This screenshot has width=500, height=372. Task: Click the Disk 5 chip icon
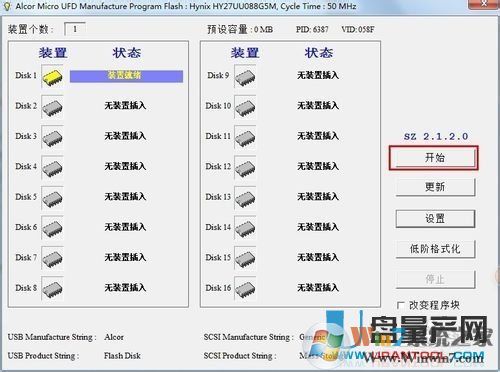52,198
